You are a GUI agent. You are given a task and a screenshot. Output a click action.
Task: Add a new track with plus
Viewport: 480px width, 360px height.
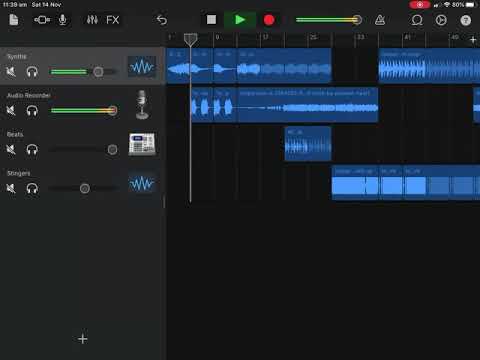pos(83,339)
